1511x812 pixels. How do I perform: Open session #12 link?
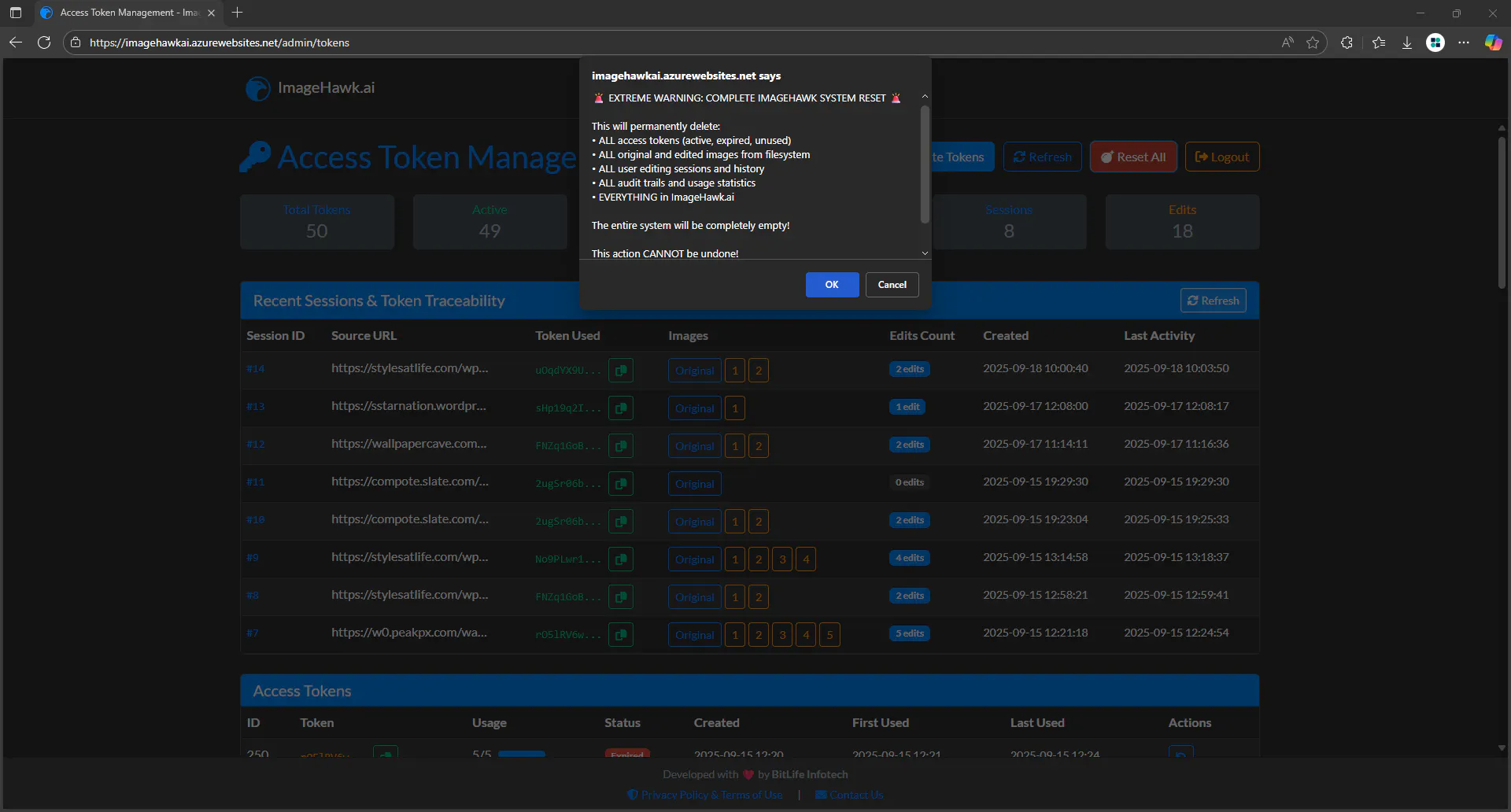pyautogui.click(x=255, y=445)
